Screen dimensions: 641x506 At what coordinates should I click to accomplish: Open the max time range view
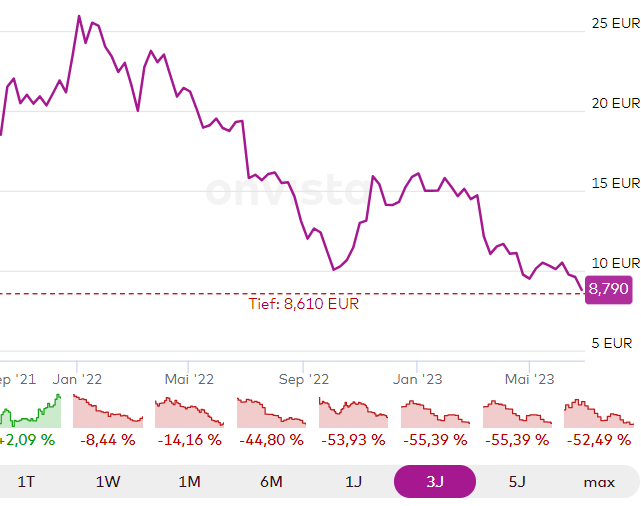click(599, 481)
